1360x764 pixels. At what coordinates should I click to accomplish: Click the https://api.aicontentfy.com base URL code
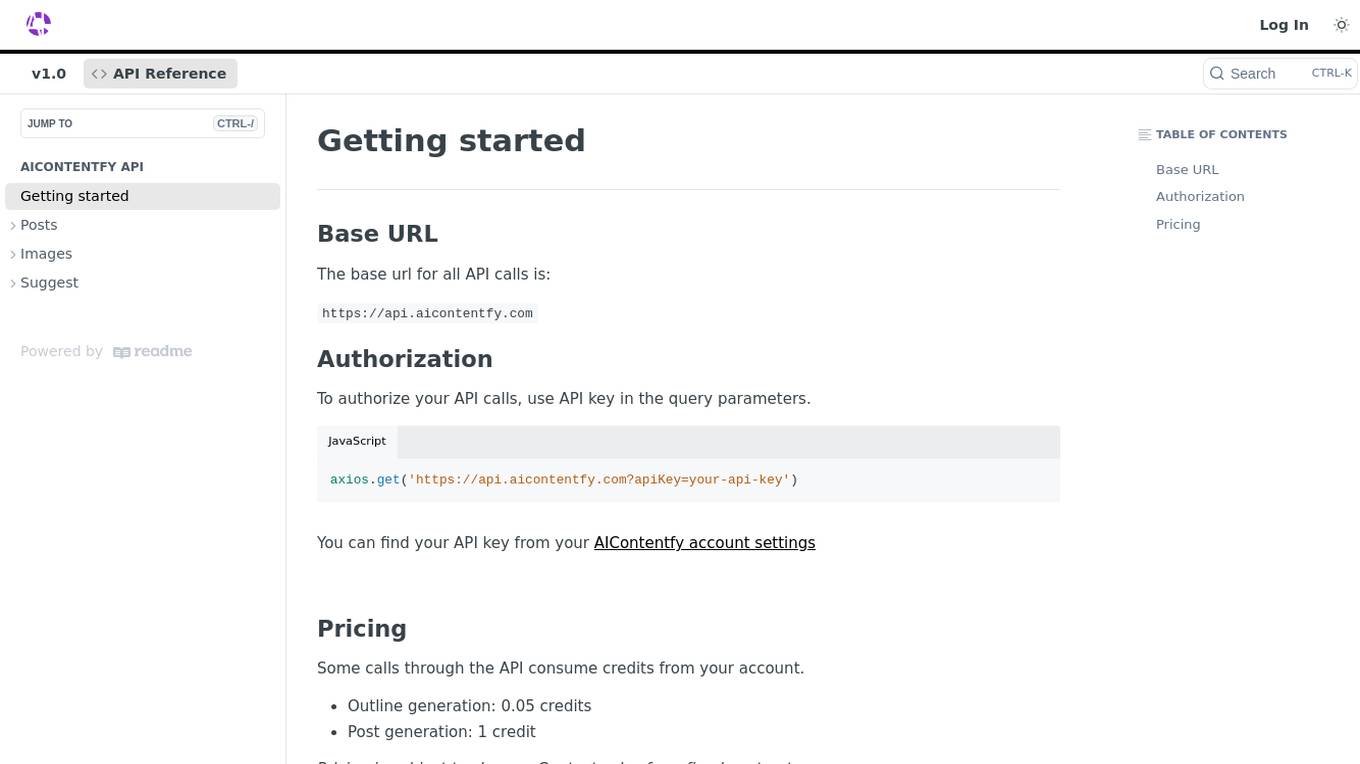(x=427, y=314)
